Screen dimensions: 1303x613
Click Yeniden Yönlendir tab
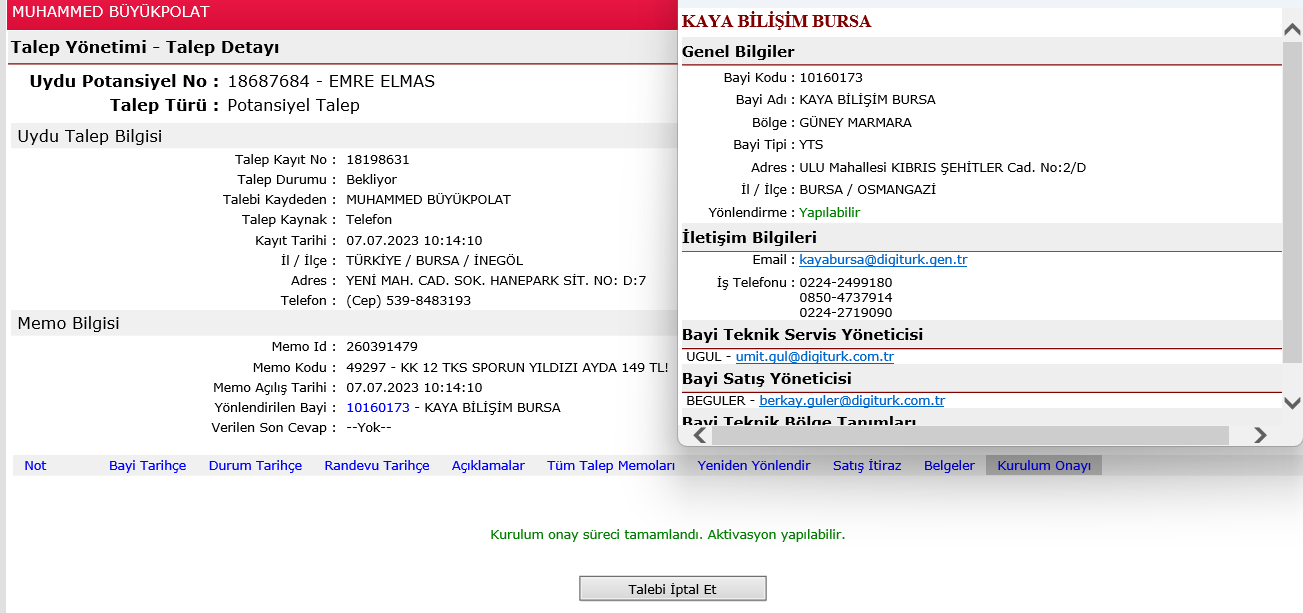754,466
